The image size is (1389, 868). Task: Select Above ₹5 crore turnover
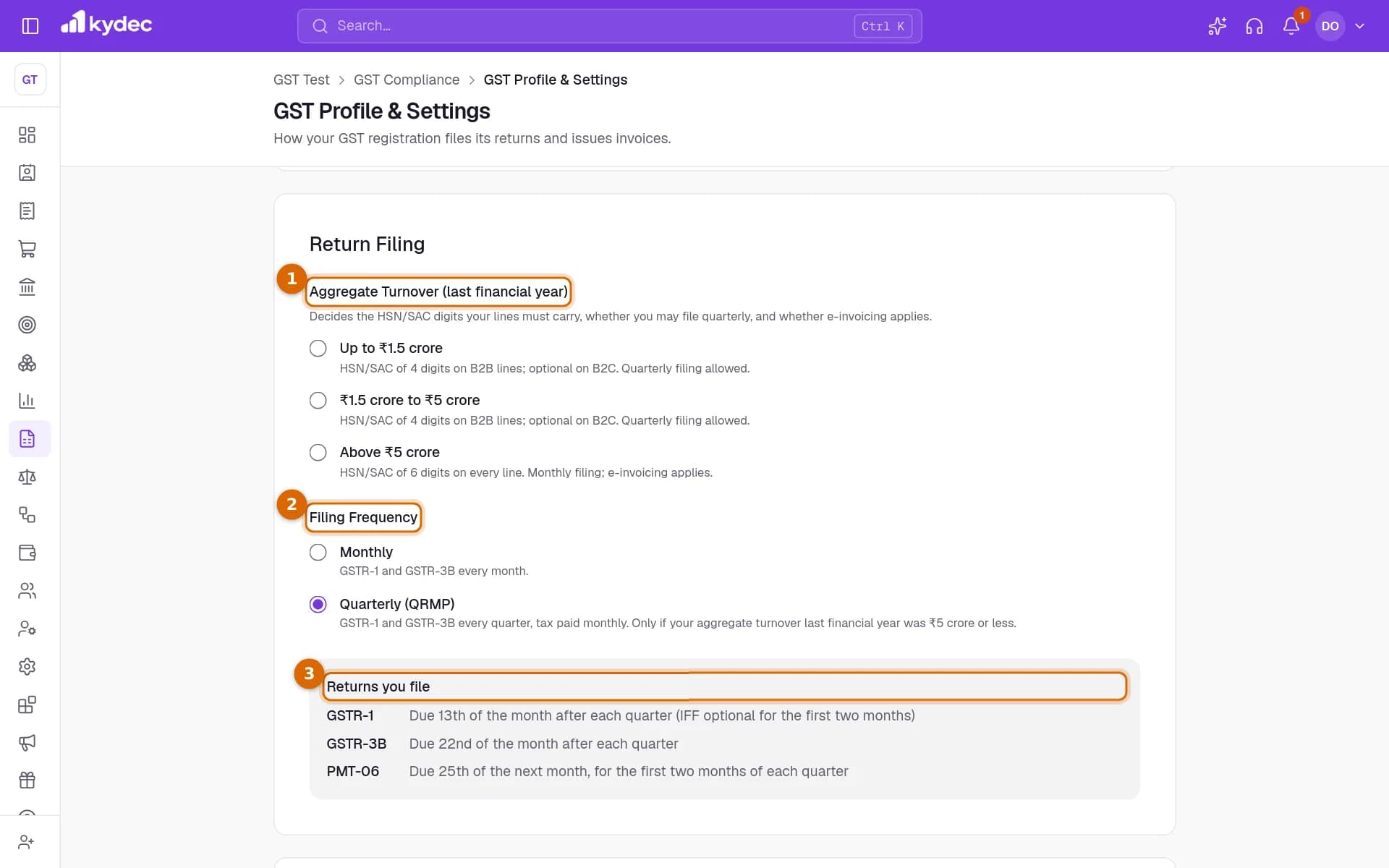click(x=318, y=453)
